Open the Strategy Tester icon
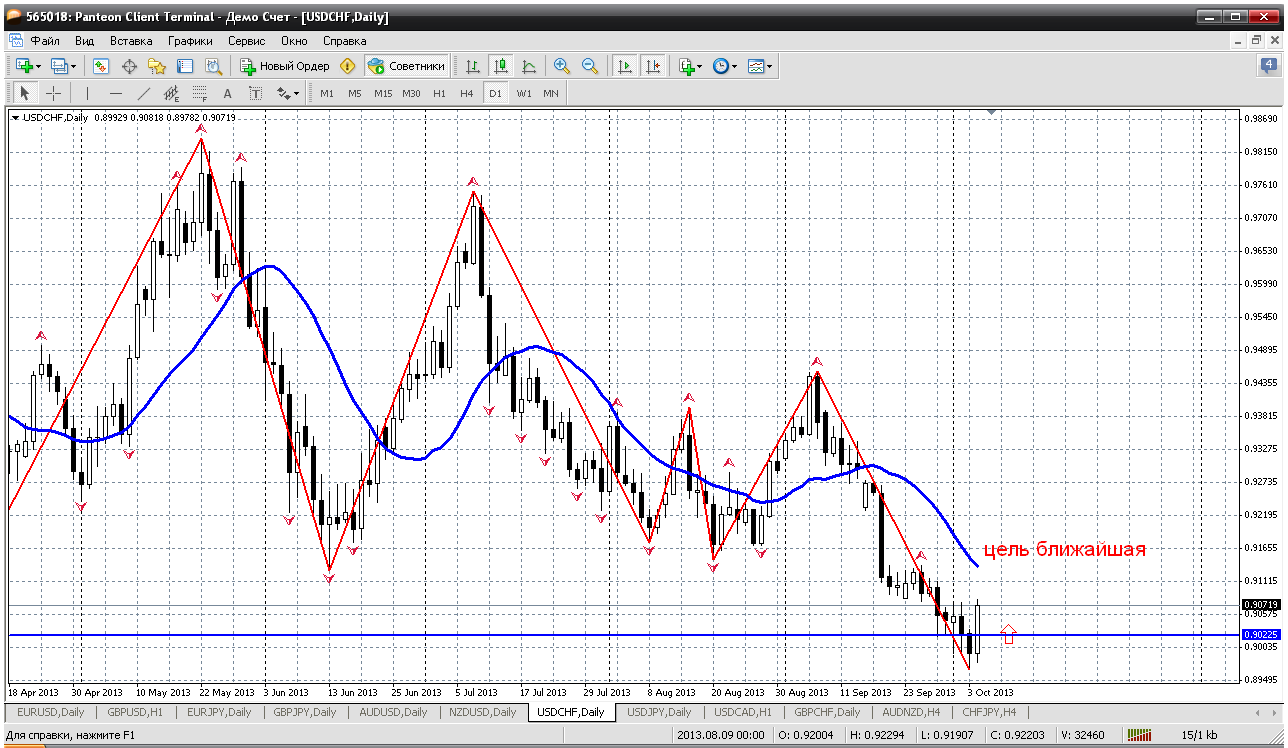The image size is (1288, 748). [213, 66]
